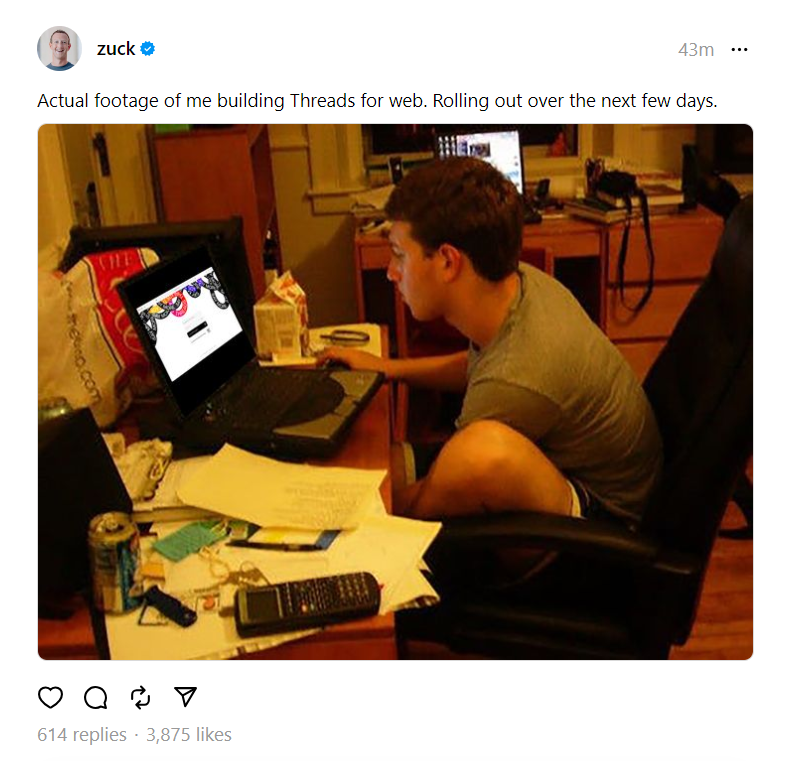The image size is (791, 761).
Task: Like the post with the heart icon
Action: pos(50,697)
